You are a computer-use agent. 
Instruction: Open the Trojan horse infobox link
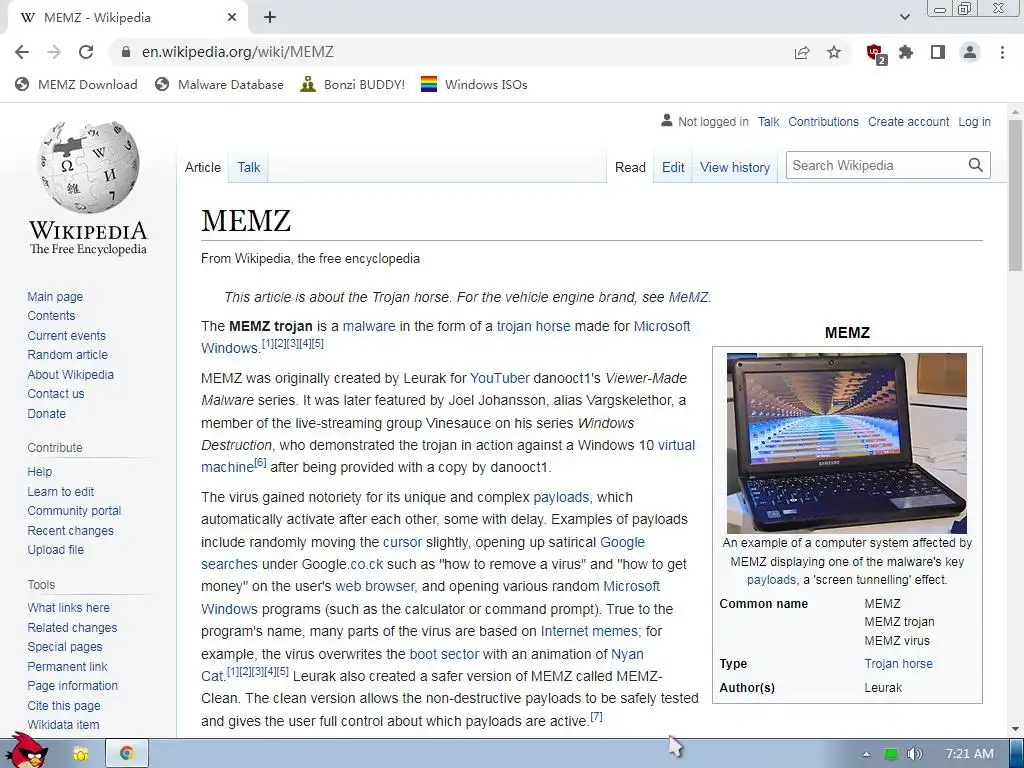coord(899,664)
